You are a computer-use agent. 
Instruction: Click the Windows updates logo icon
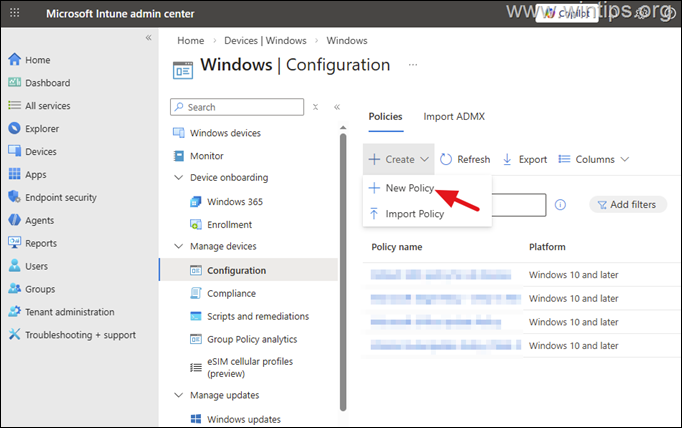tap(196, 419)
